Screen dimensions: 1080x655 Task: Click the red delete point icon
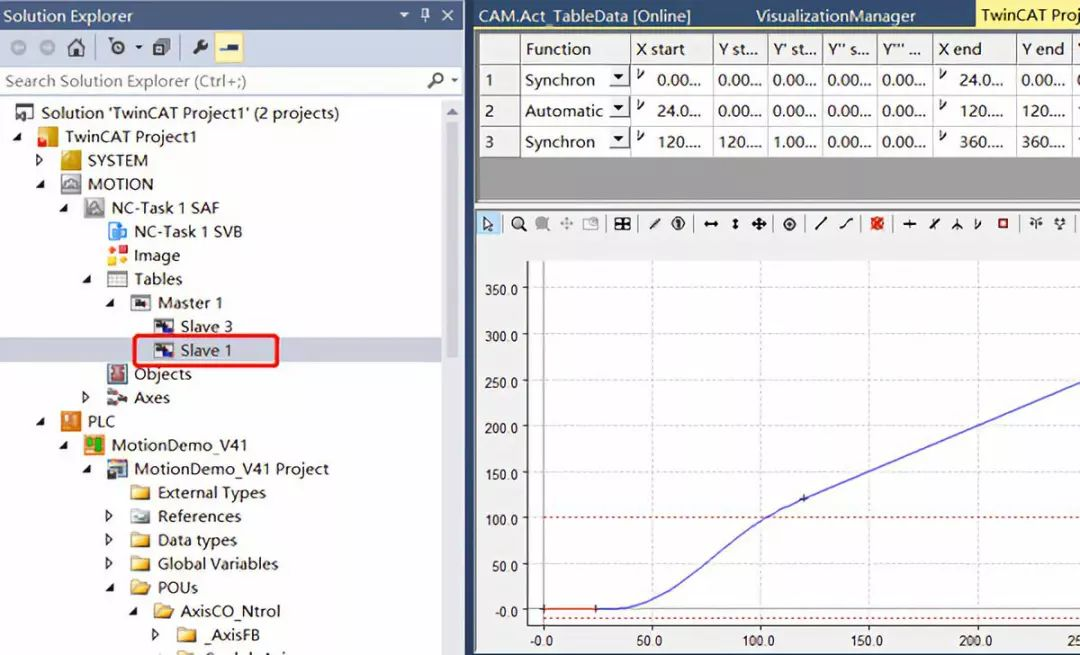click(x=877, y=224)
